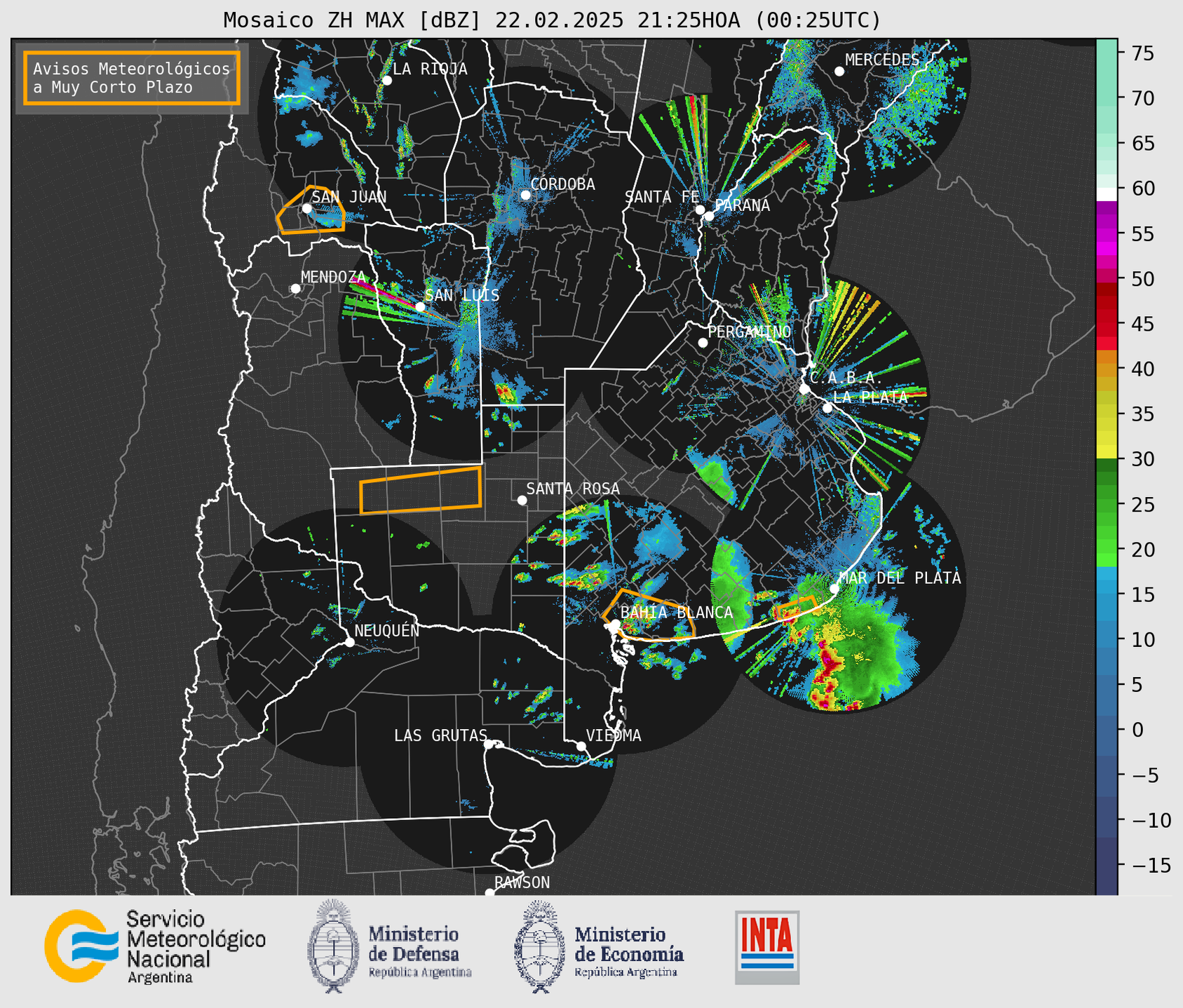Click the MERCEDES city marker dot
This screenshot has width=1183, height=1008.
[x=839, y=71]
